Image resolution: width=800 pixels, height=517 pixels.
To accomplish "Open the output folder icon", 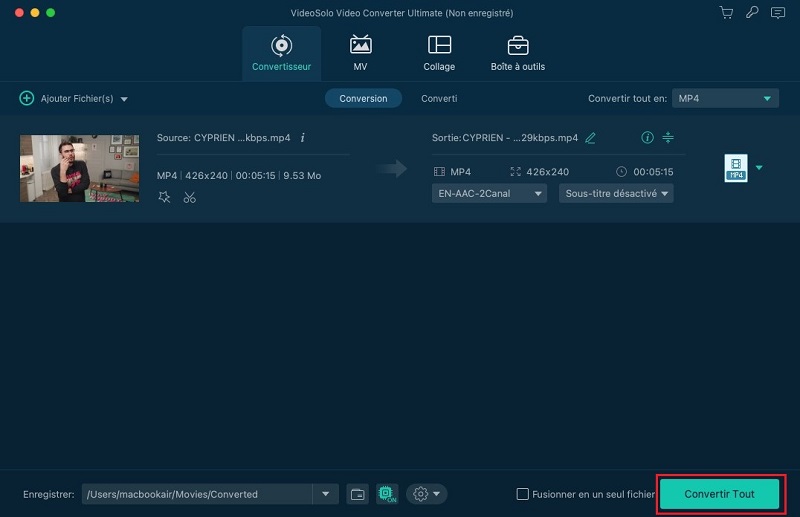I will 357,494.
